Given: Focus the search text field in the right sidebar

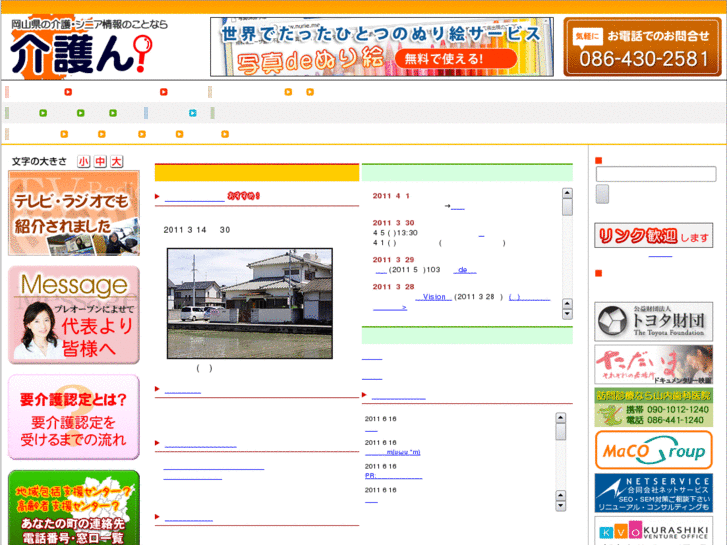Looking at the screenshot, I should 656,174.
